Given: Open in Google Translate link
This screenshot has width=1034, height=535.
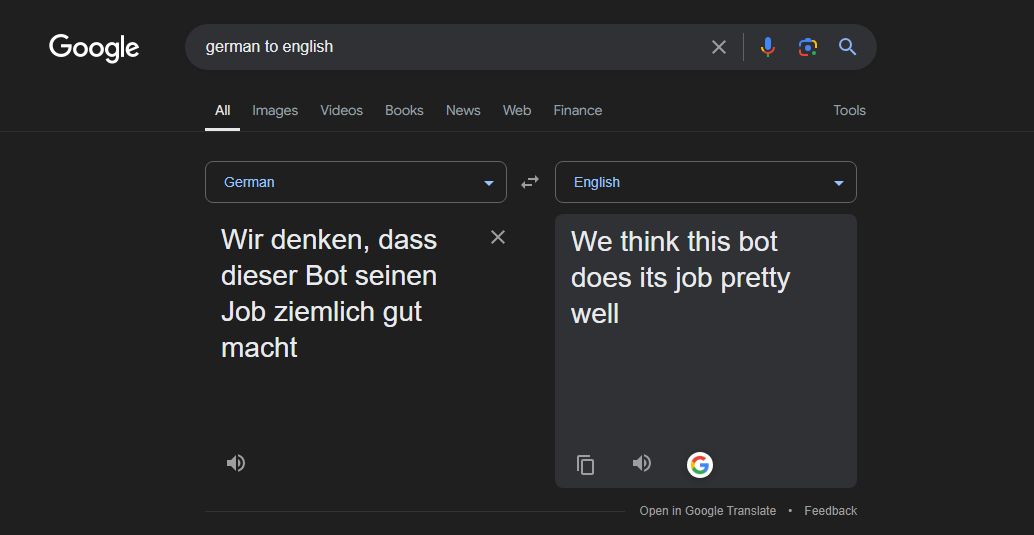Looking at the screenshot, I should 707,511.
